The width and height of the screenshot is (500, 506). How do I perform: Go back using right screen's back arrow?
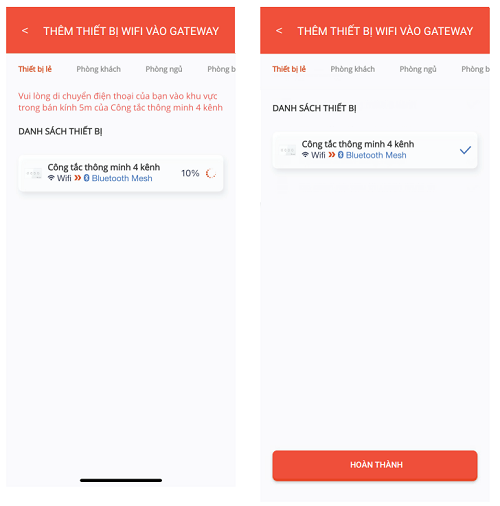279,31
